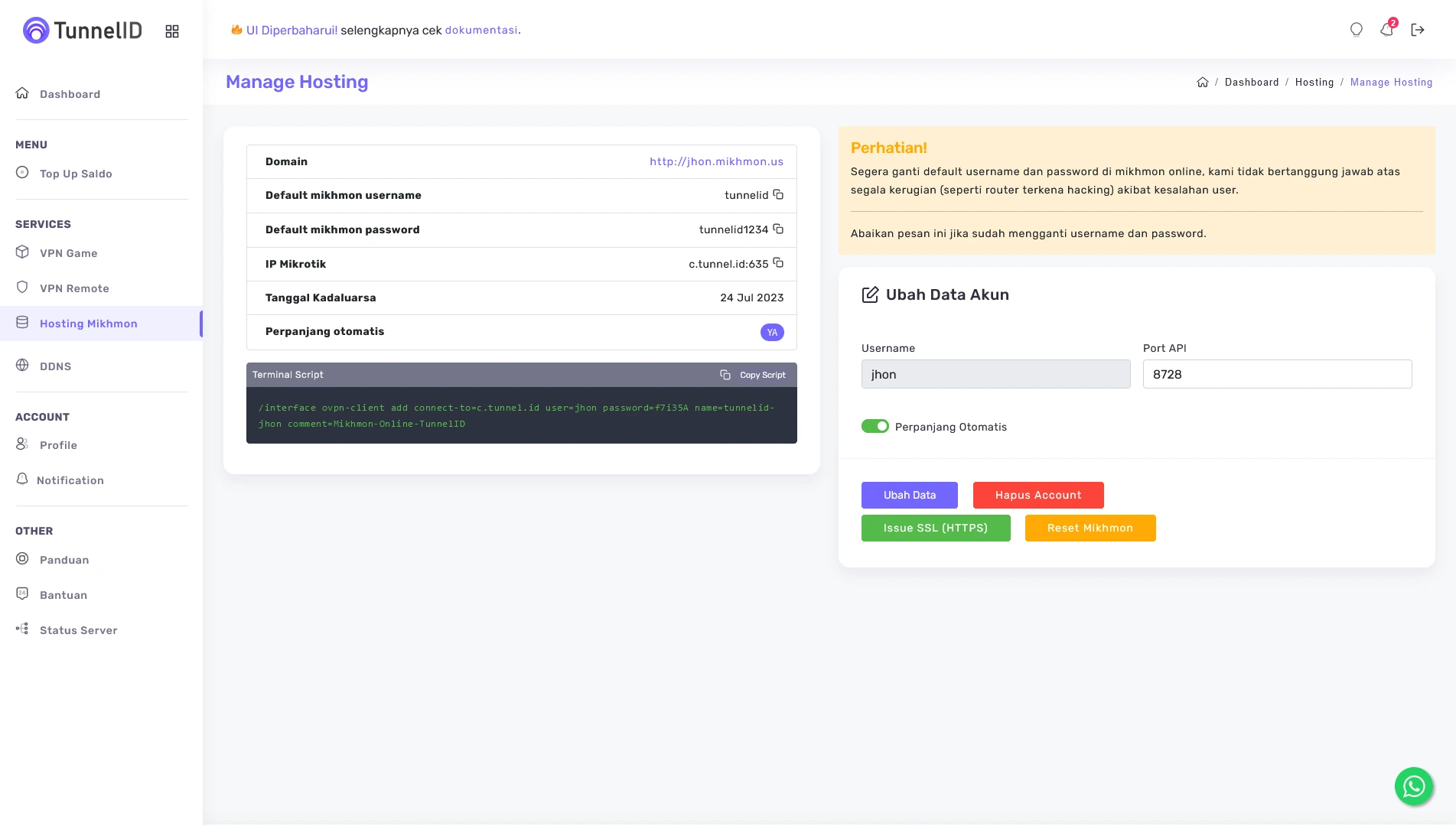Copy the default mikhmon password
This screenshot has height=826, width=1456.
pos(778,229)
